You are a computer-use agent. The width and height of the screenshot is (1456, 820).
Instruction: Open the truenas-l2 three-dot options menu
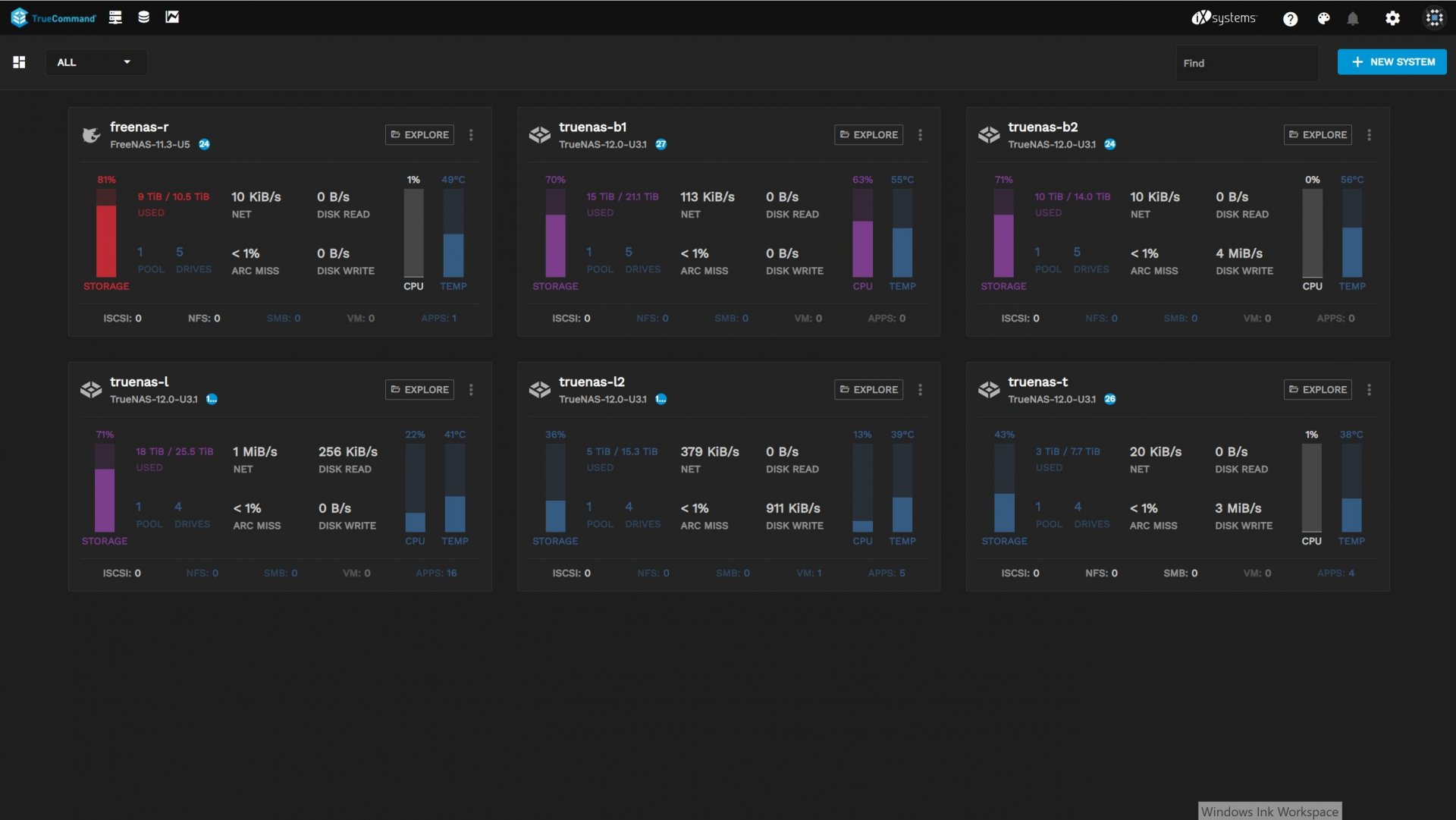tap(921, 390)
